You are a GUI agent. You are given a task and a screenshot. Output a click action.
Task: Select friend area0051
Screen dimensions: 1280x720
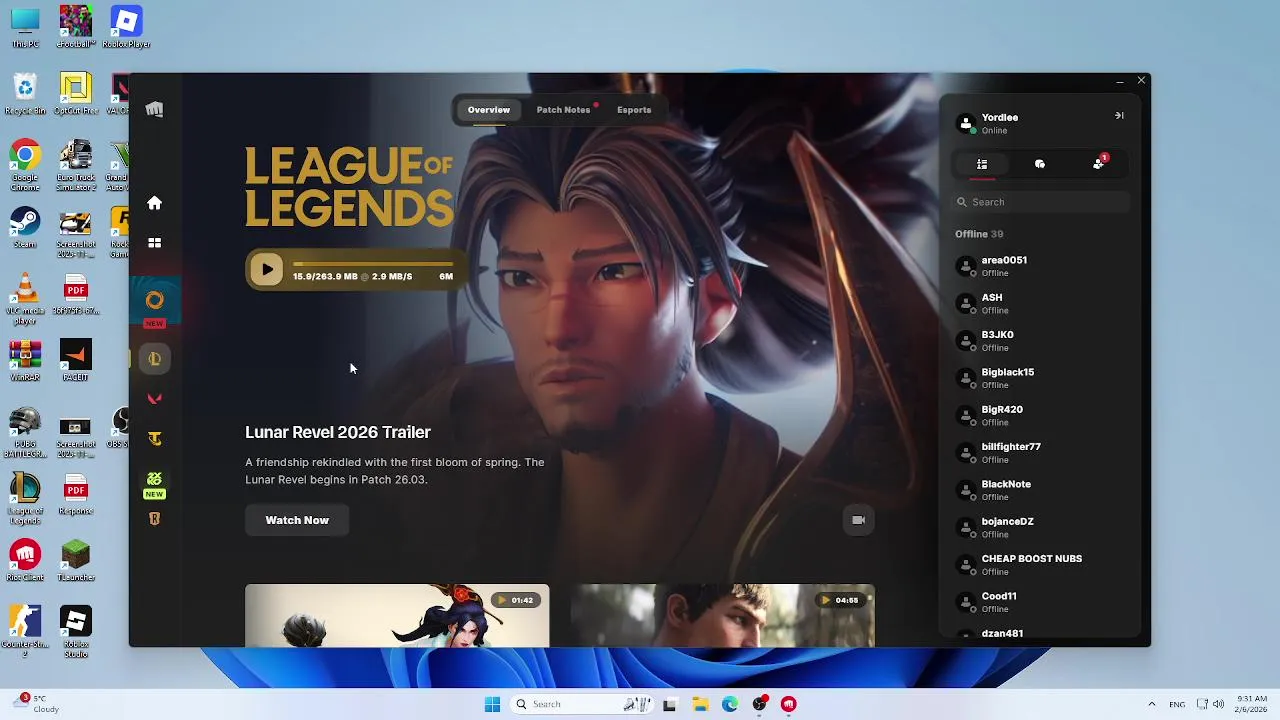[x=1040, y=266]
